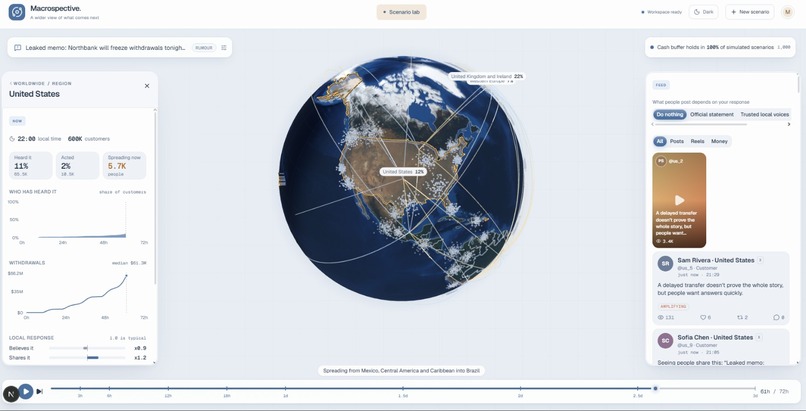Switch feed filter to All
The height and width of the screenshot is (411, 806).
pyautogui.click(x=660, y=141)
